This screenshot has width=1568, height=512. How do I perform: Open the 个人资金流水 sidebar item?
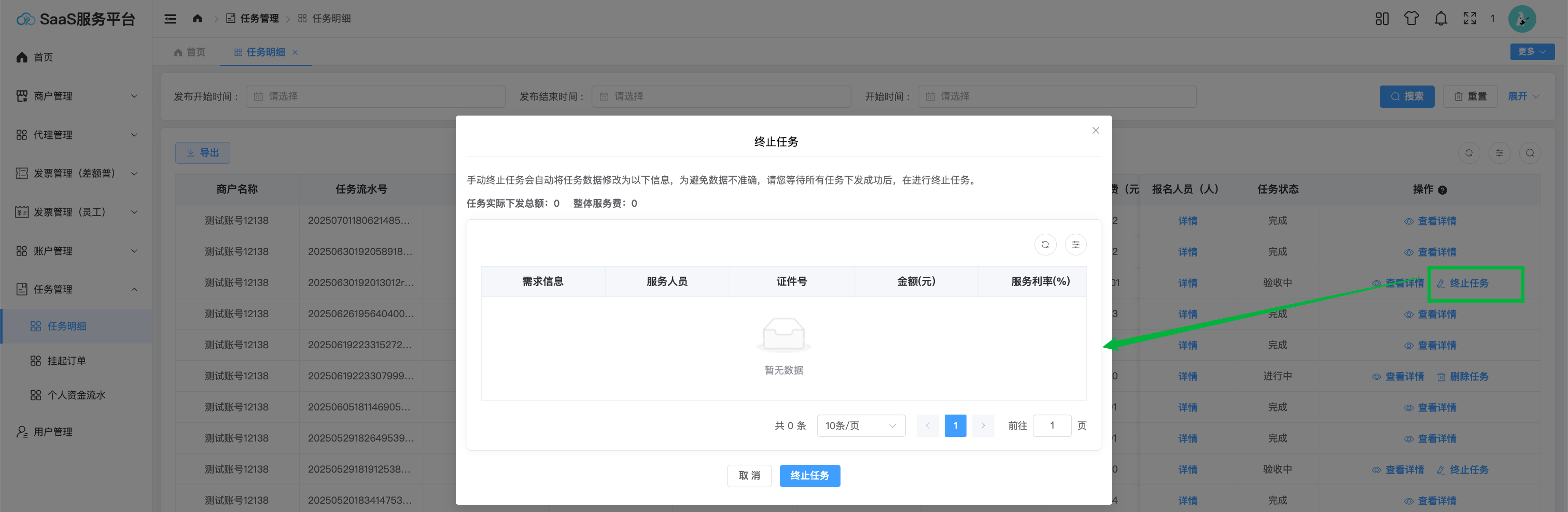pyautogui.click(x=76, y=395)
